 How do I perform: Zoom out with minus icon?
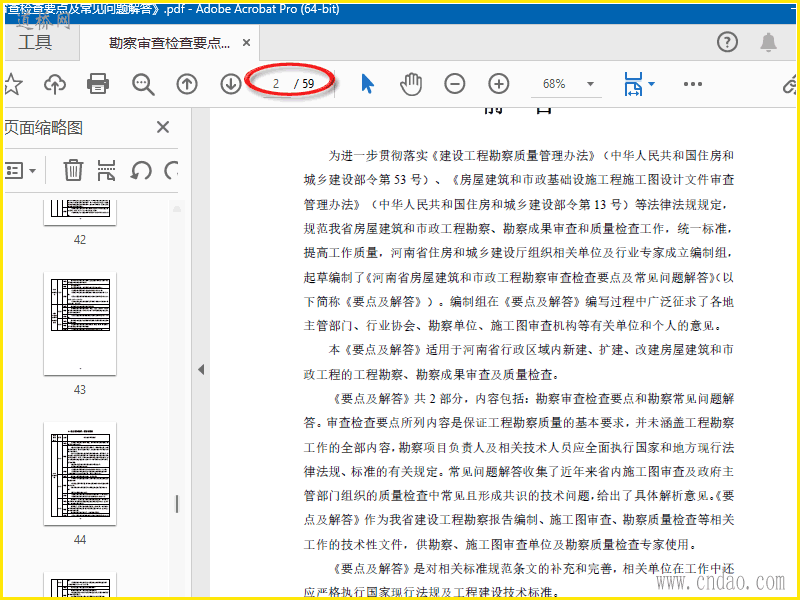tap(454, 84)
